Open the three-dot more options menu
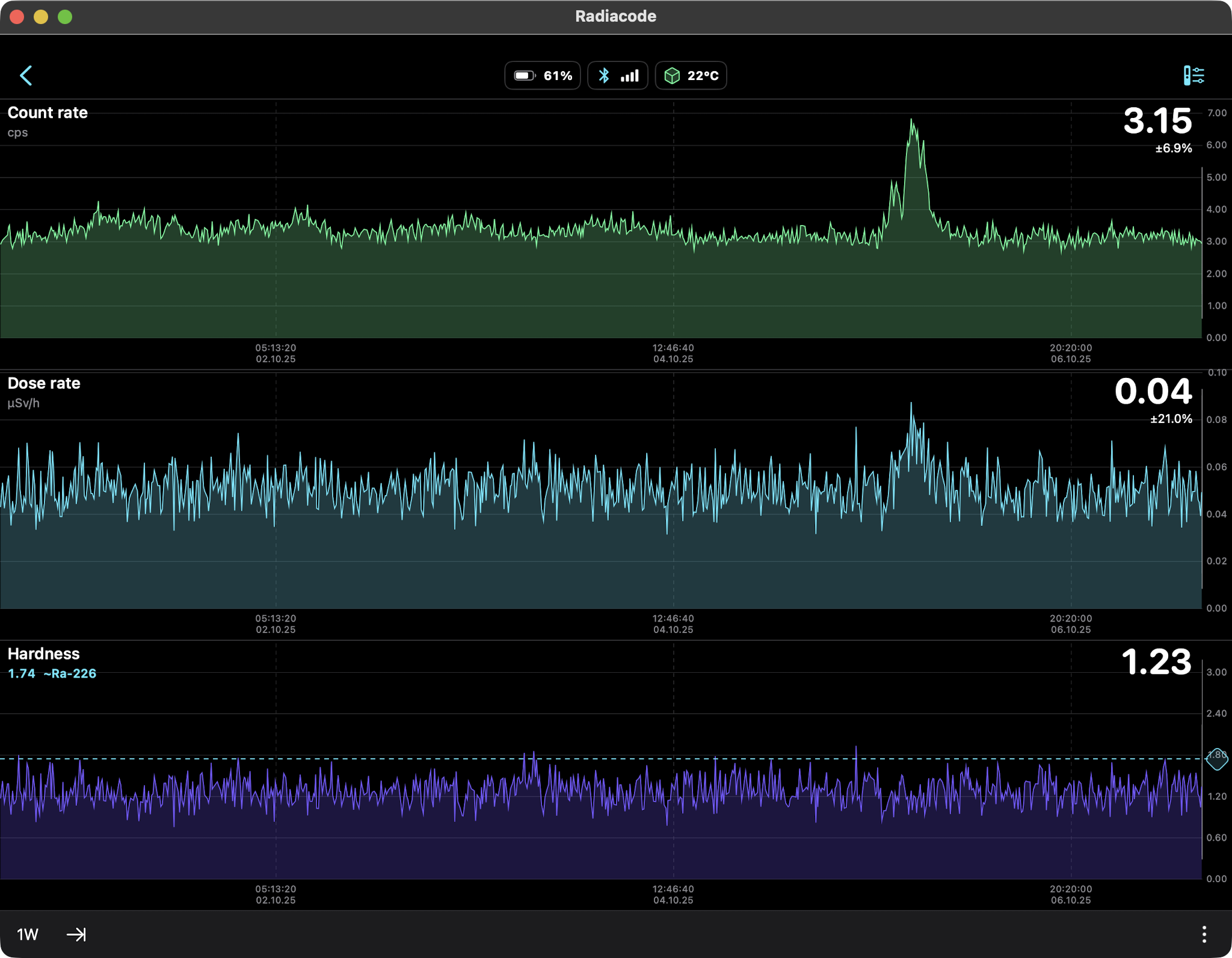 (x=1204, y=935)
